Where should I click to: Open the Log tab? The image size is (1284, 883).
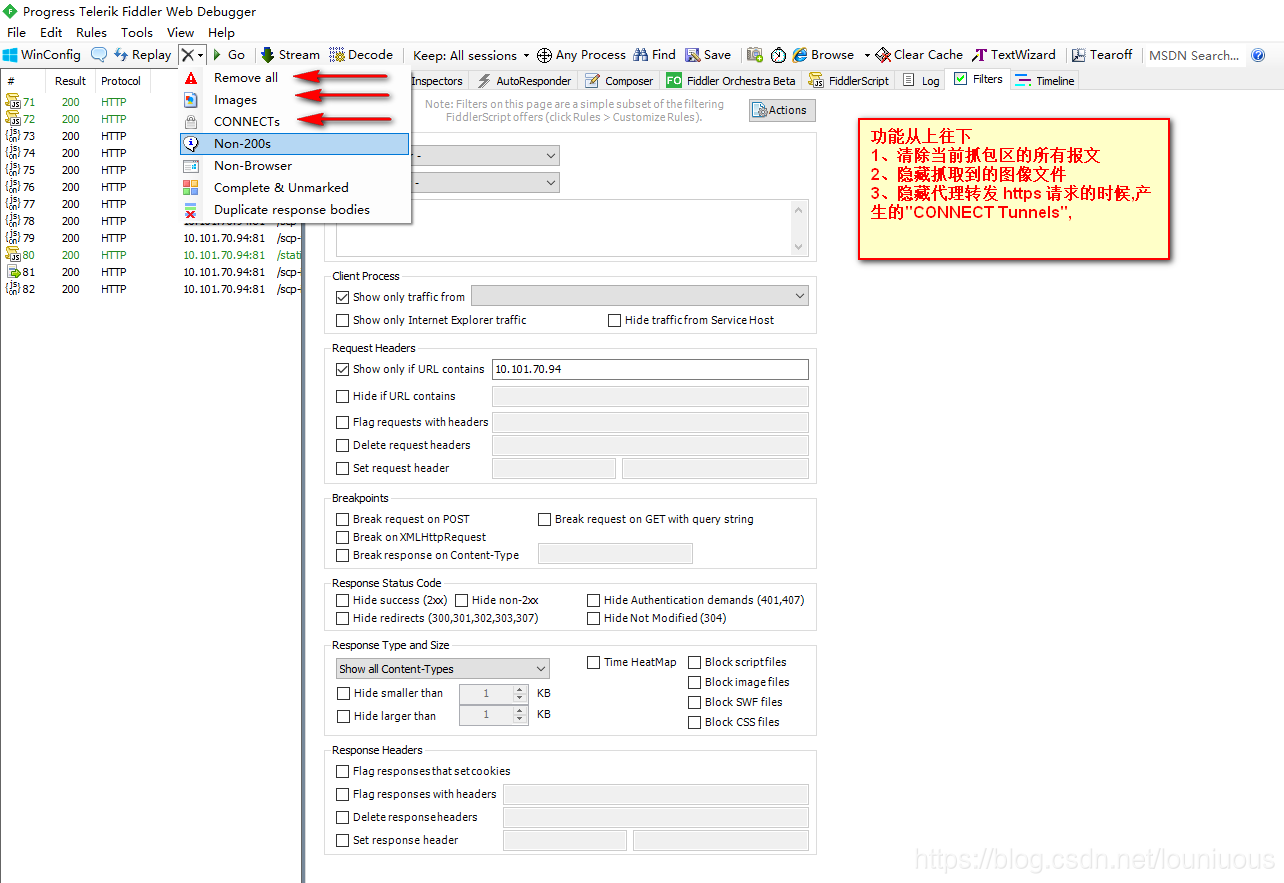922,81
